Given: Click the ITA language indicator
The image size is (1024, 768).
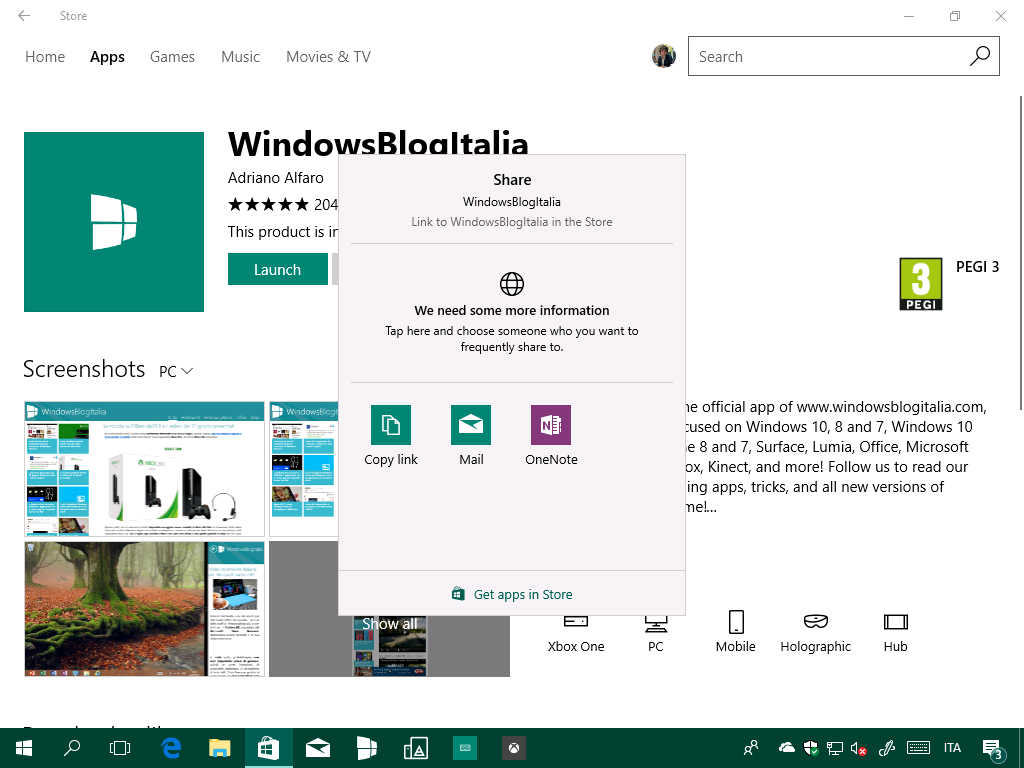Looking at the screenshot, I should (x=952, y=748).
